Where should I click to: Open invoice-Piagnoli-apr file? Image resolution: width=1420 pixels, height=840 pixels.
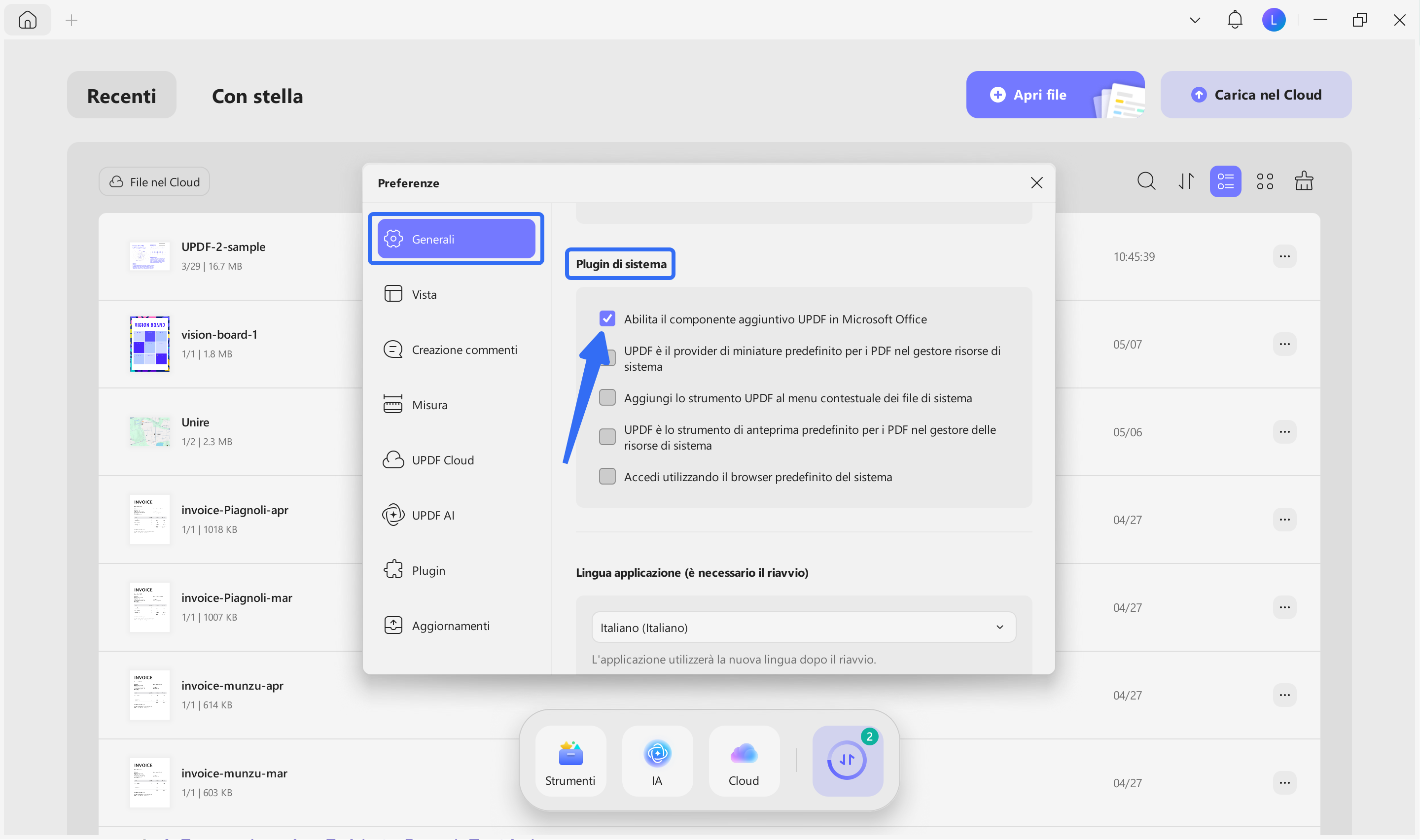234,510
